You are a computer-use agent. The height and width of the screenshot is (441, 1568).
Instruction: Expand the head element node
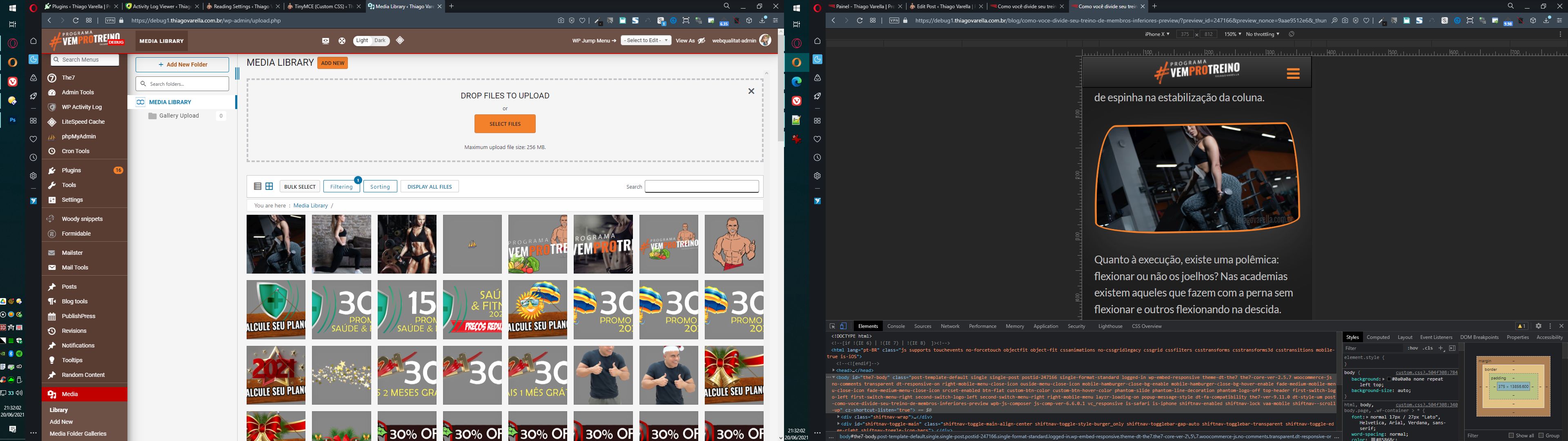click(834, 370)
